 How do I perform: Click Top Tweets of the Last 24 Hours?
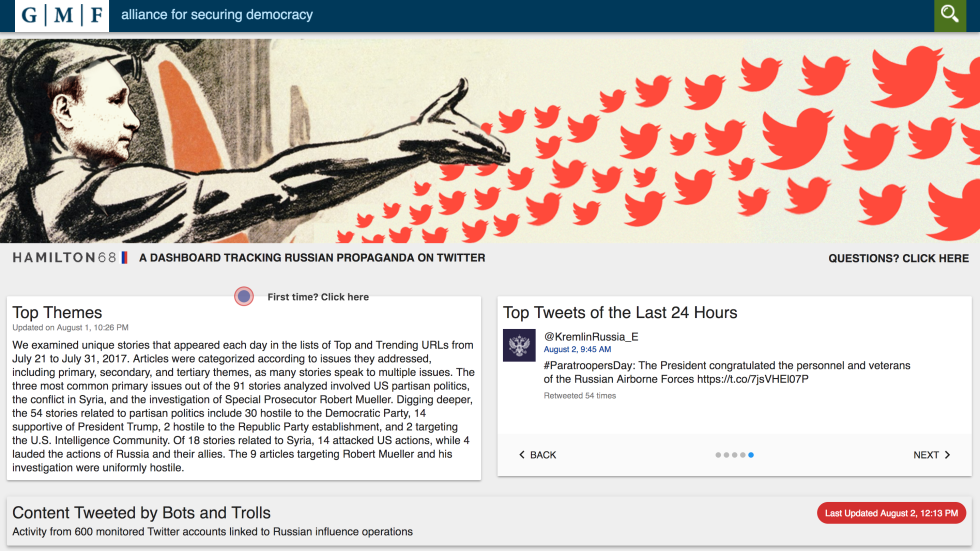620,312
